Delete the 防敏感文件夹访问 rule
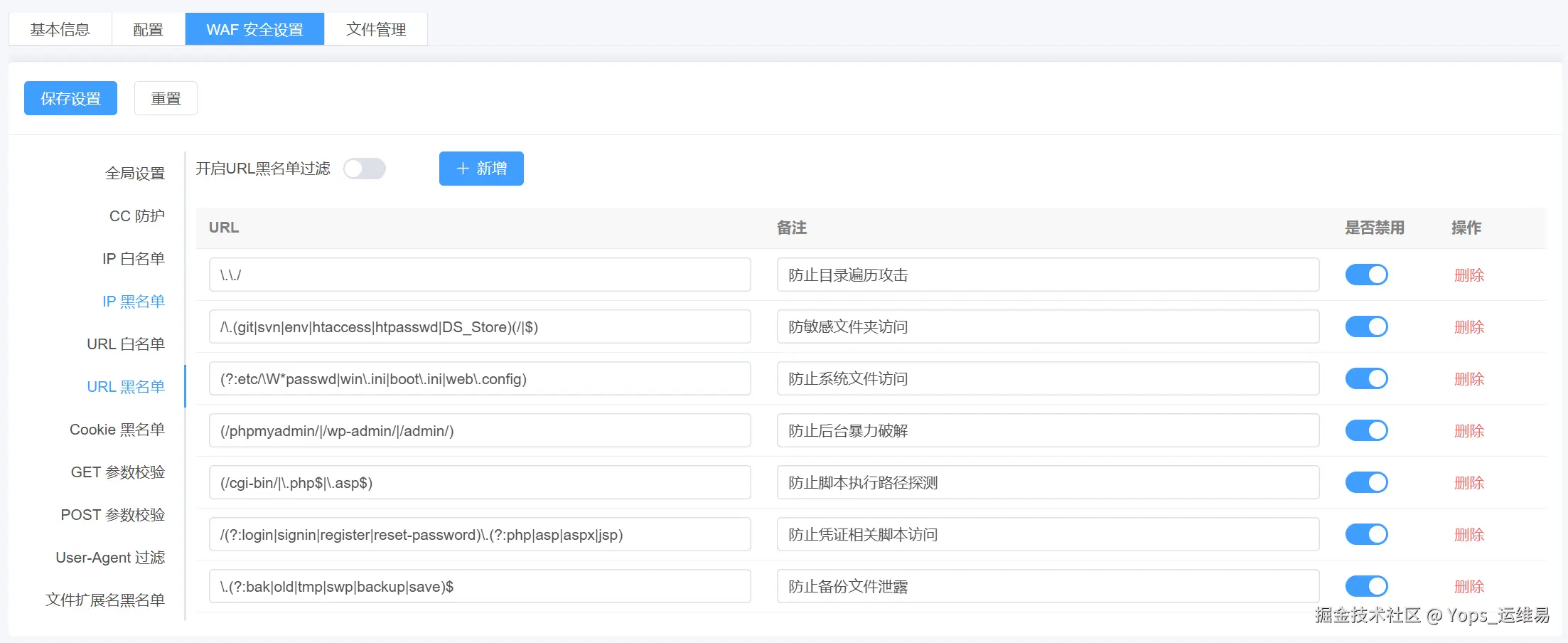The image size is (1568, 643). coord(1469,327)
